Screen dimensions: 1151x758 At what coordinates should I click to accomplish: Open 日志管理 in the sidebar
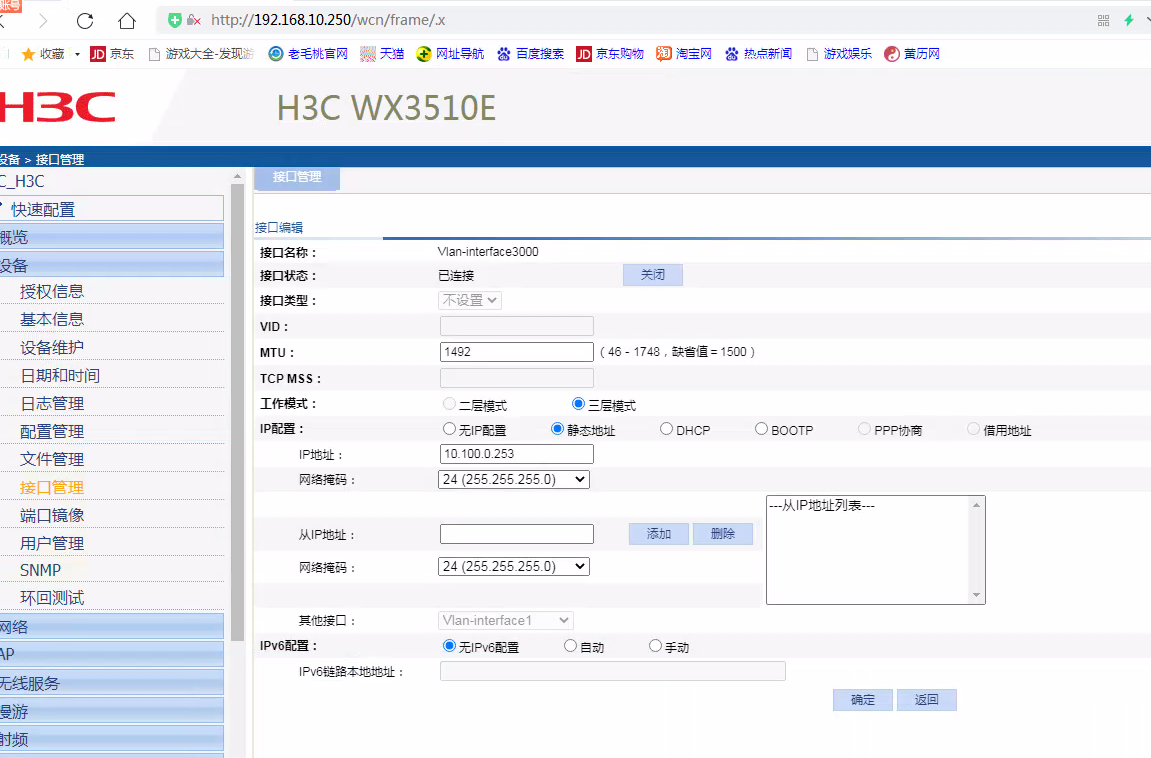pos(52,404)
